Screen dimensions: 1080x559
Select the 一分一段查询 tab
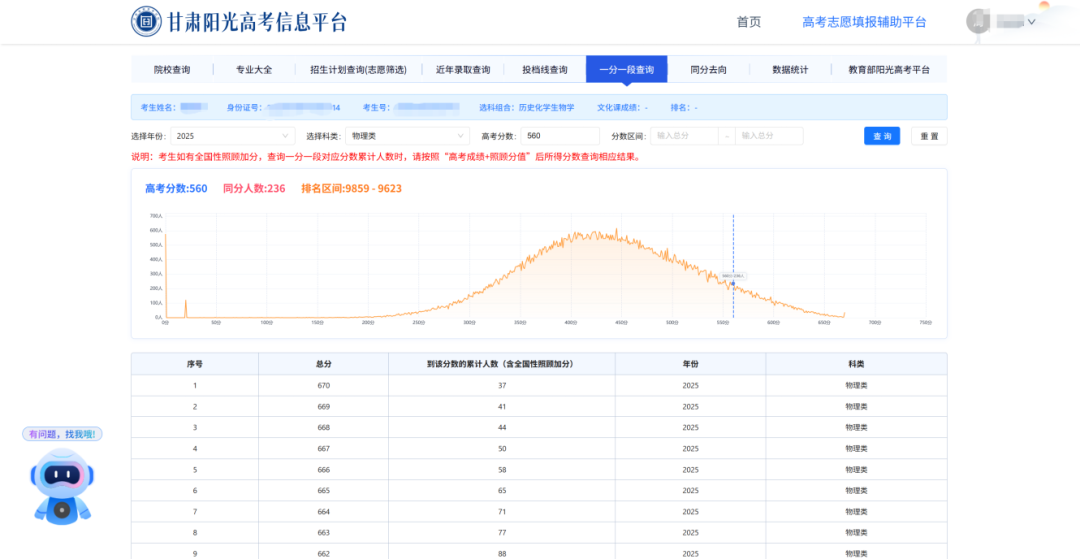click(x=627, y=70)
